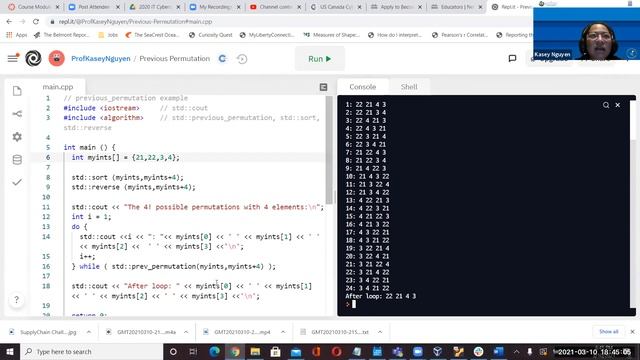The height and width of the screenshot is (360, 640).
Task: Open the Windows Start menu
Action: point(10,351)
